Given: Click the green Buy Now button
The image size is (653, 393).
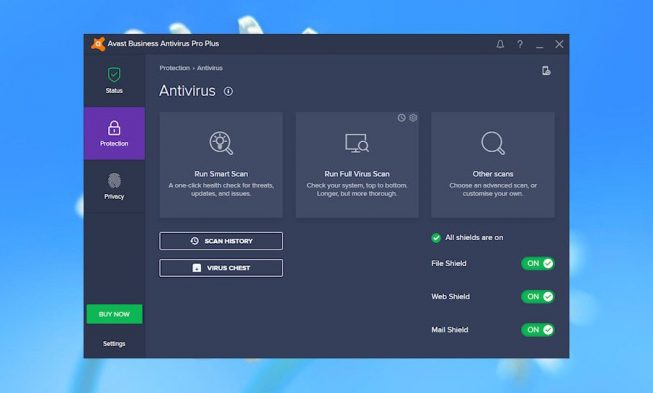Looking at the screenshot, I should pos(115,314).
